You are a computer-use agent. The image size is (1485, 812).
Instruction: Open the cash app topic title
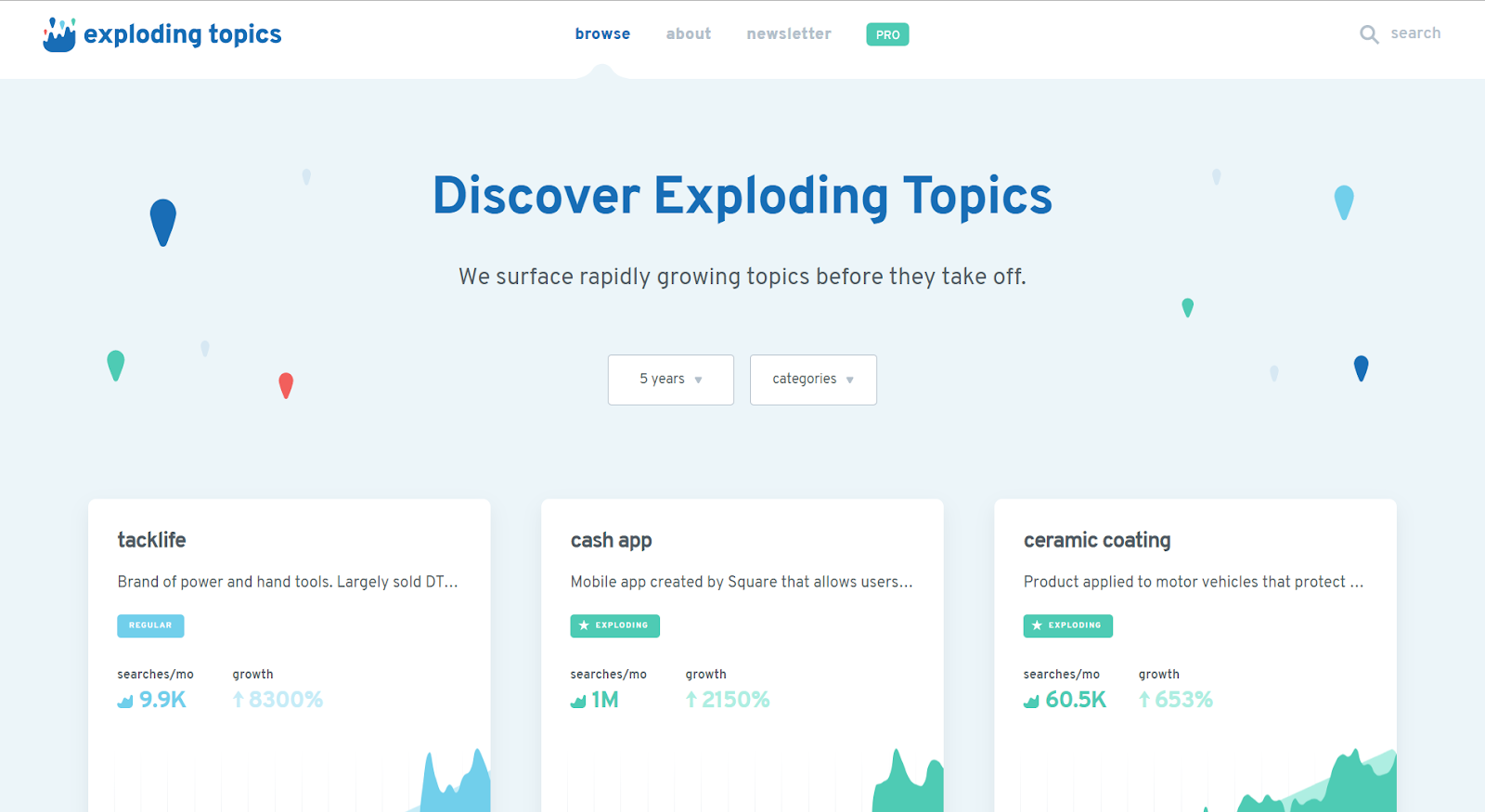tap(611, 540)
